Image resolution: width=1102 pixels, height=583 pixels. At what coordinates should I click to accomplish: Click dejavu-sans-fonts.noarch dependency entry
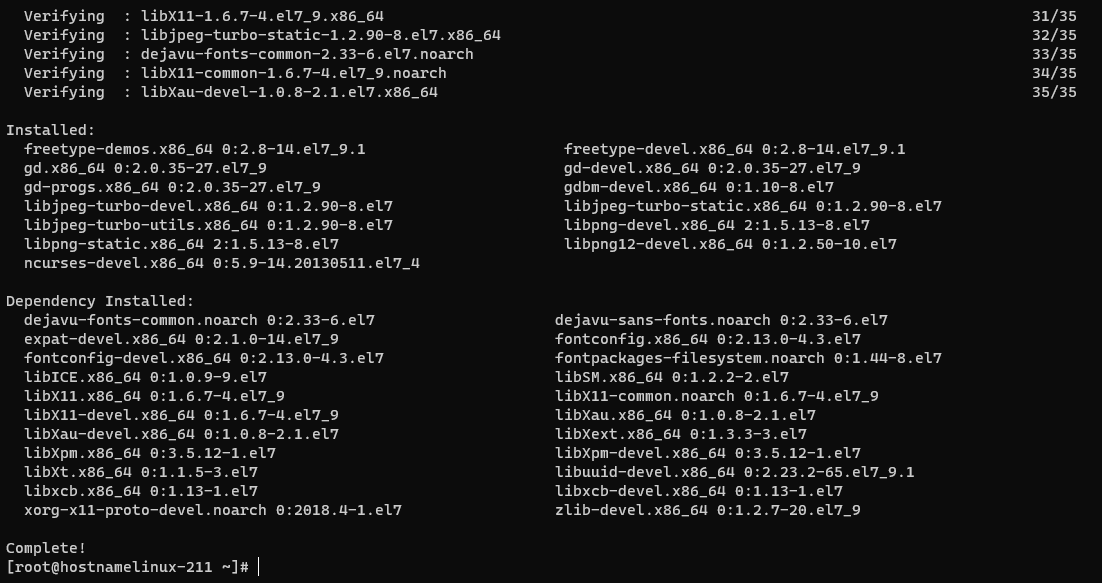click(x=721, y=320)
